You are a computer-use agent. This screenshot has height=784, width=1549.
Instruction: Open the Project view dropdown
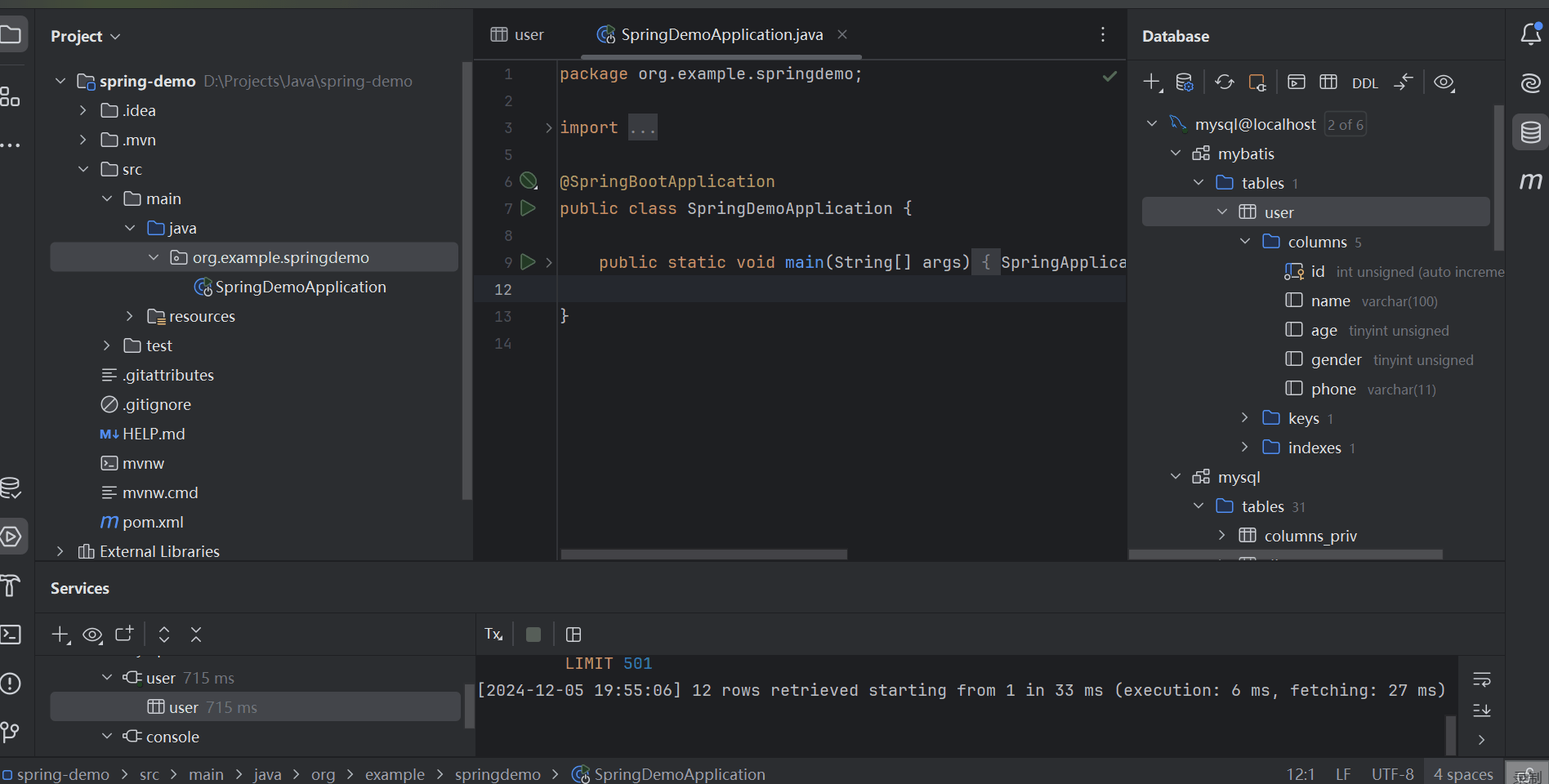click(x=85, y=36)
